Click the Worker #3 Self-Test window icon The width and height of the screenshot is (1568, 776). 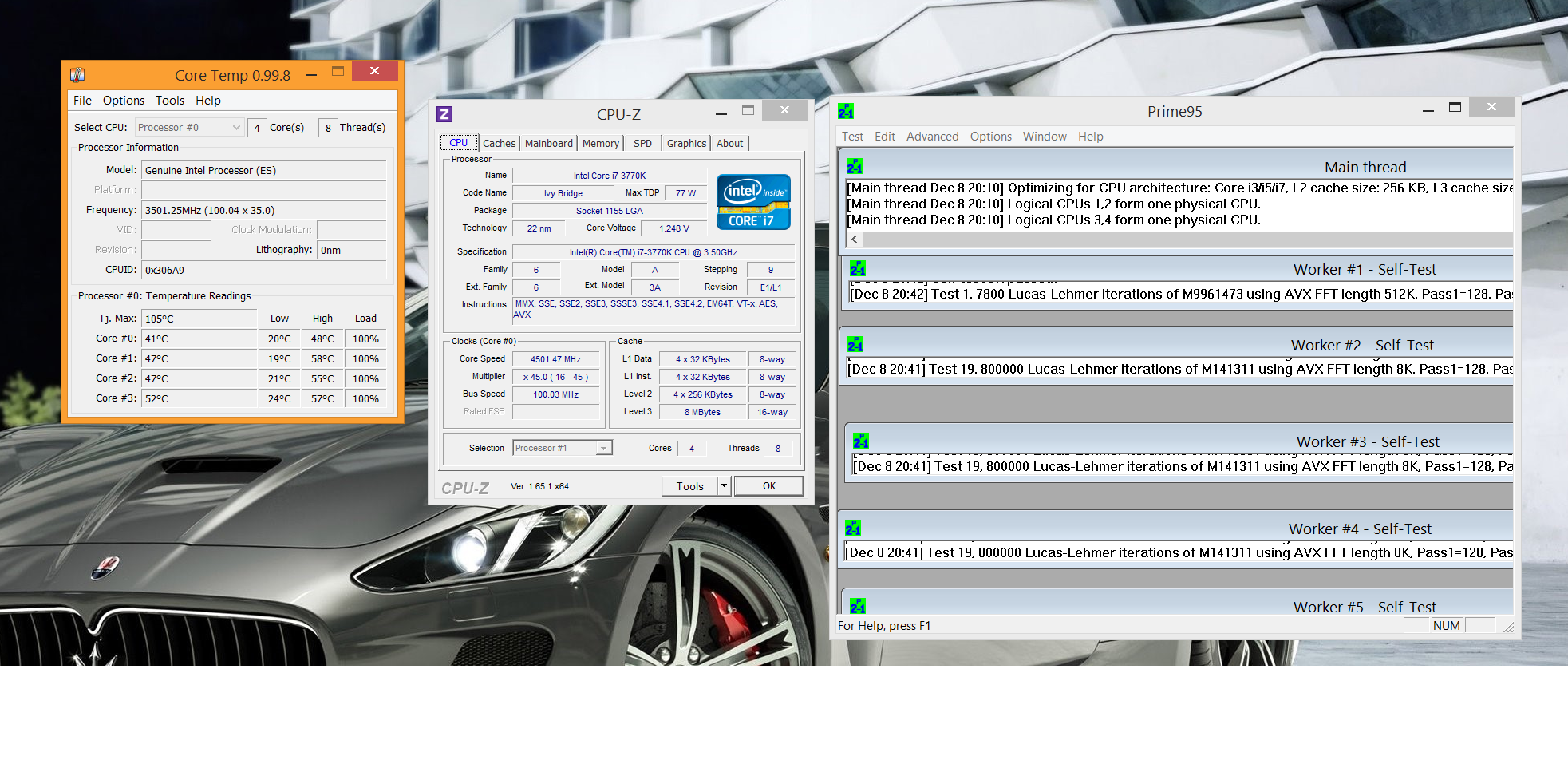tap(861, 441)
